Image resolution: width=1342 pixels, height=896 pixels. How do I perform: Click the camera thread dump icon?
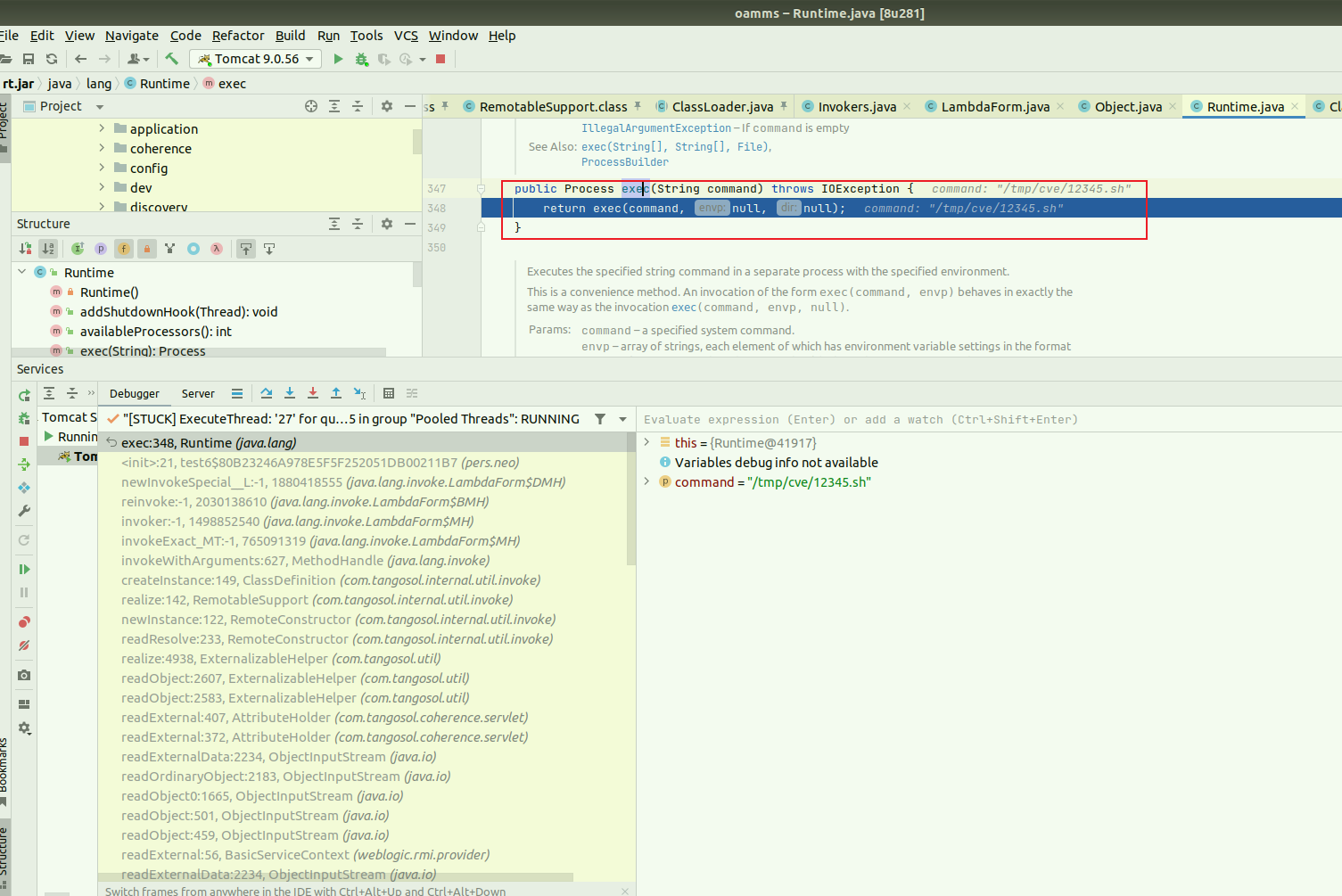[x=24, y=675]
